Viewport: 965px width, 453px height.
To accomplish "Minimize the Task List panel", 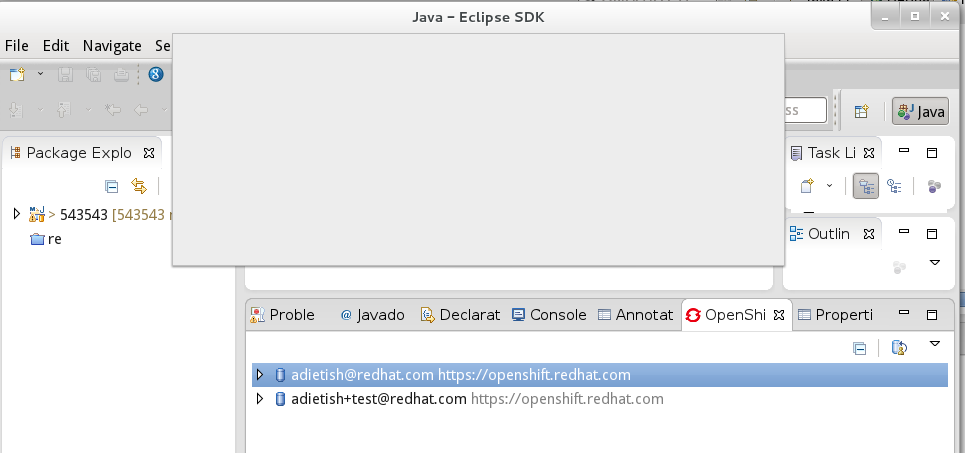I will click(x=903, y=150).
